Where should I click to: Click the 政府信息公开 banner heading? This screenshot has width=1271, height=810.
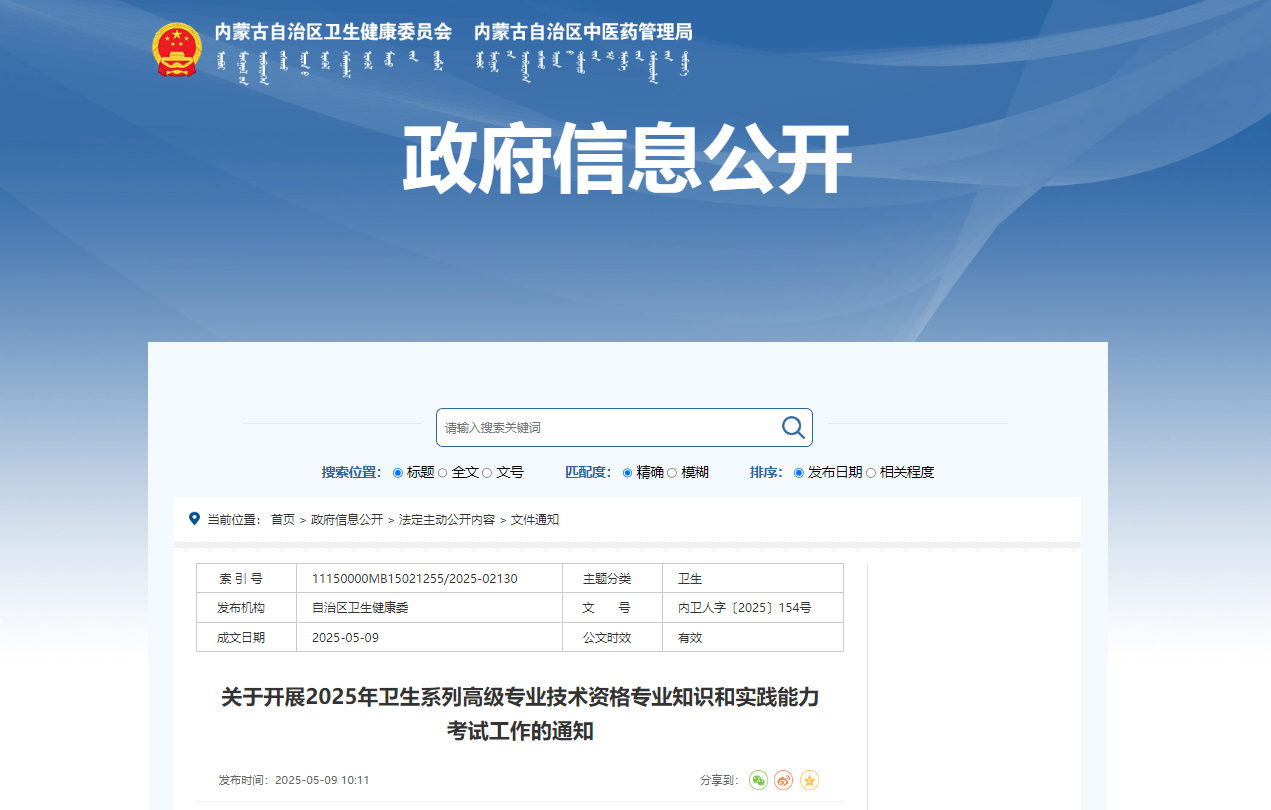point(627,160)
